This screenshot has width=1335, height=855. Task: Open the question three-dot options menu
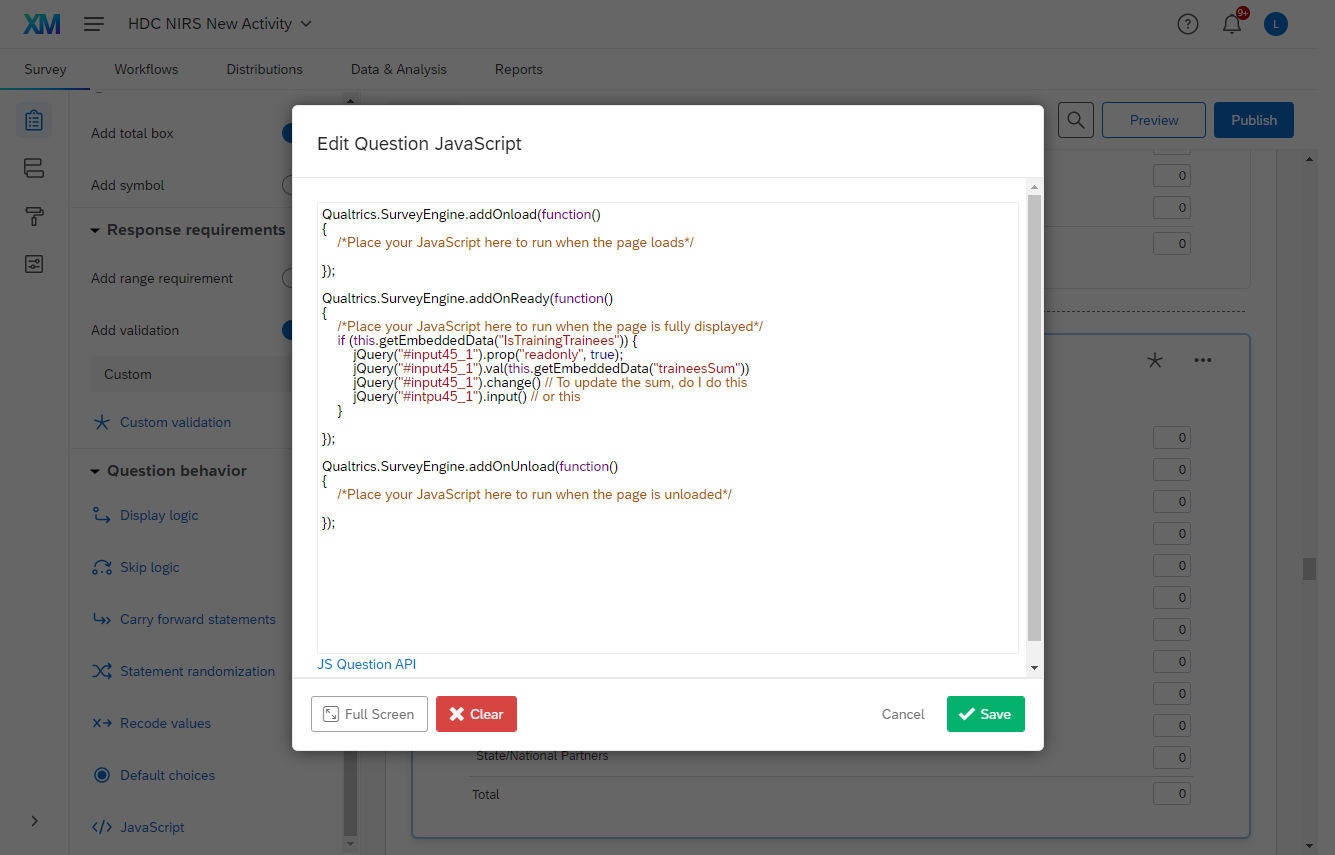(1203, 360)
